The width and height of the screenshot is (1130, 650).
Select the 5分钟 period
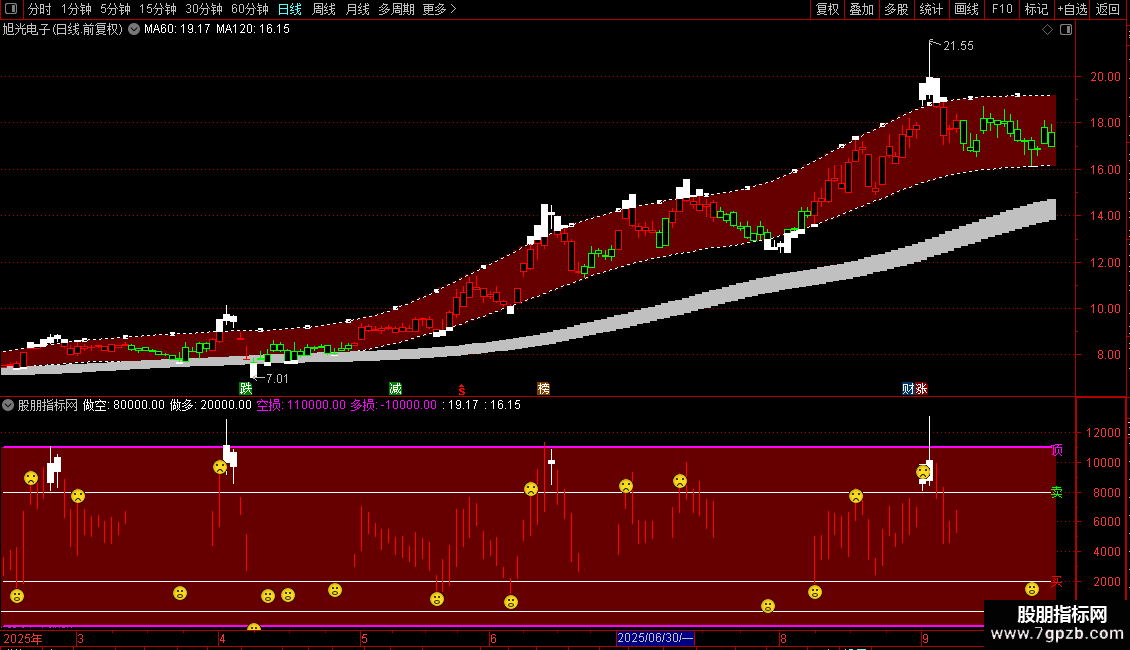point(115,9)
